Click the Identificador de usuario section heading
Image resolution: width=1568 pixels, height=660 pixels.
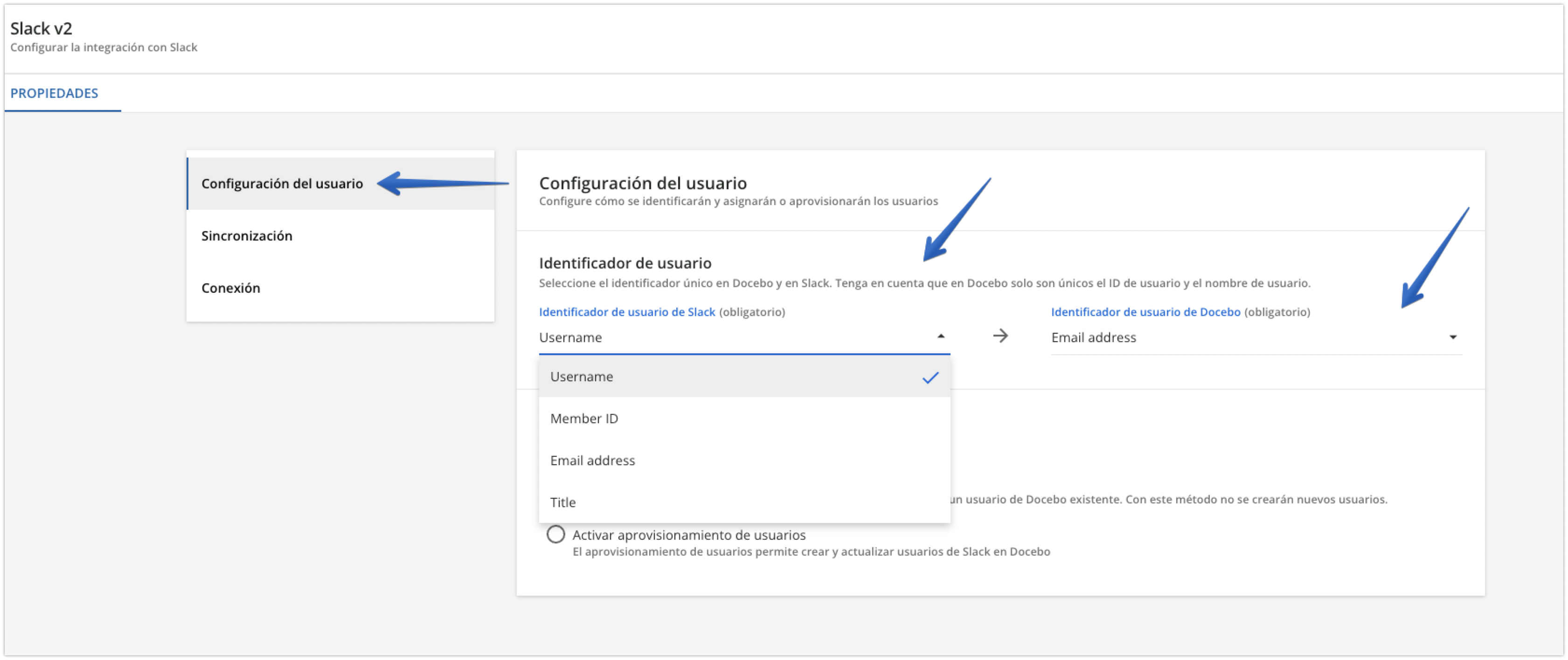tap(624, 263)
